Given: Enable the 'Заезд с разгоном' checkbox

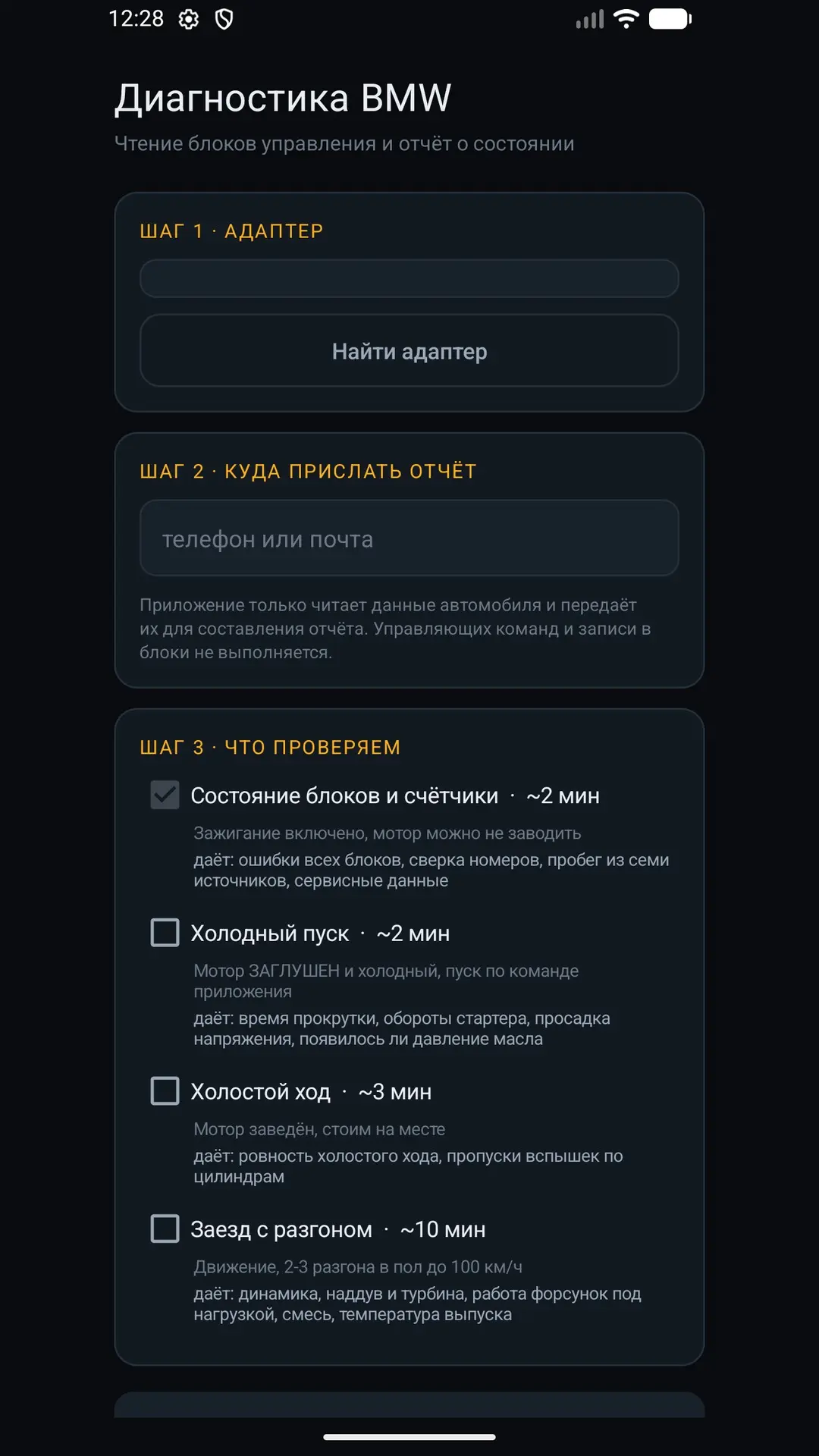Looking at the screenshot, I should pos(165,1228).
